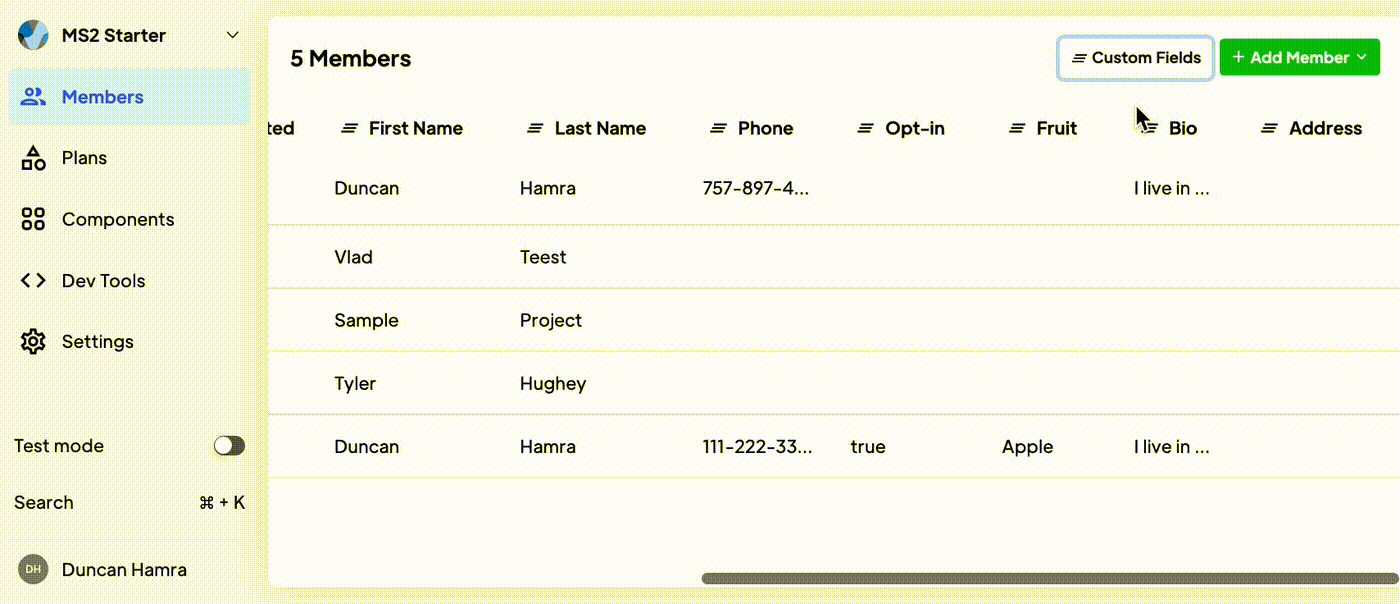Click the Settings gear icon
The width and height of the screenshot is (1400, 604).
[33, 342]
